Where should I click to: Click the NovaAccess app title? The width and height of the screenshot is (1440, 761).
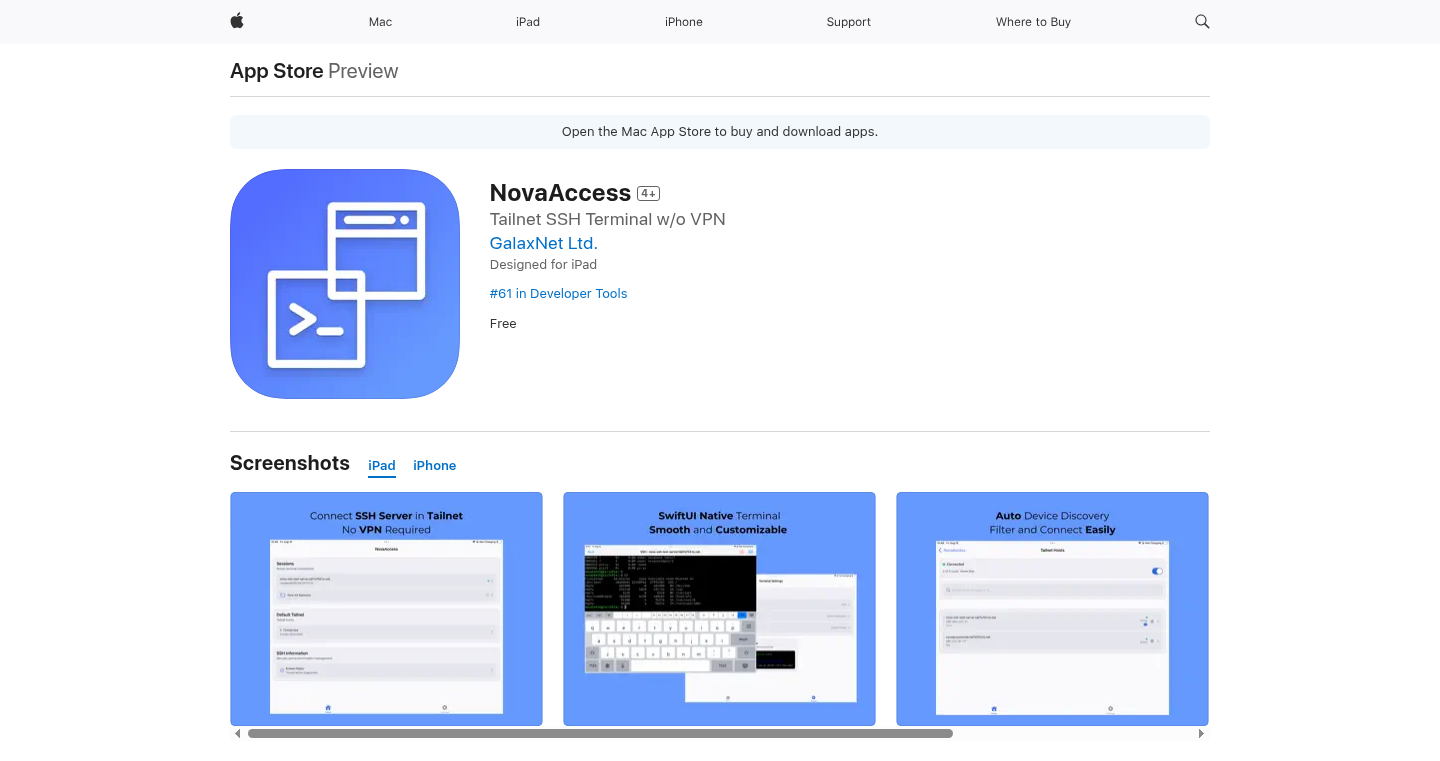point(560,193)
